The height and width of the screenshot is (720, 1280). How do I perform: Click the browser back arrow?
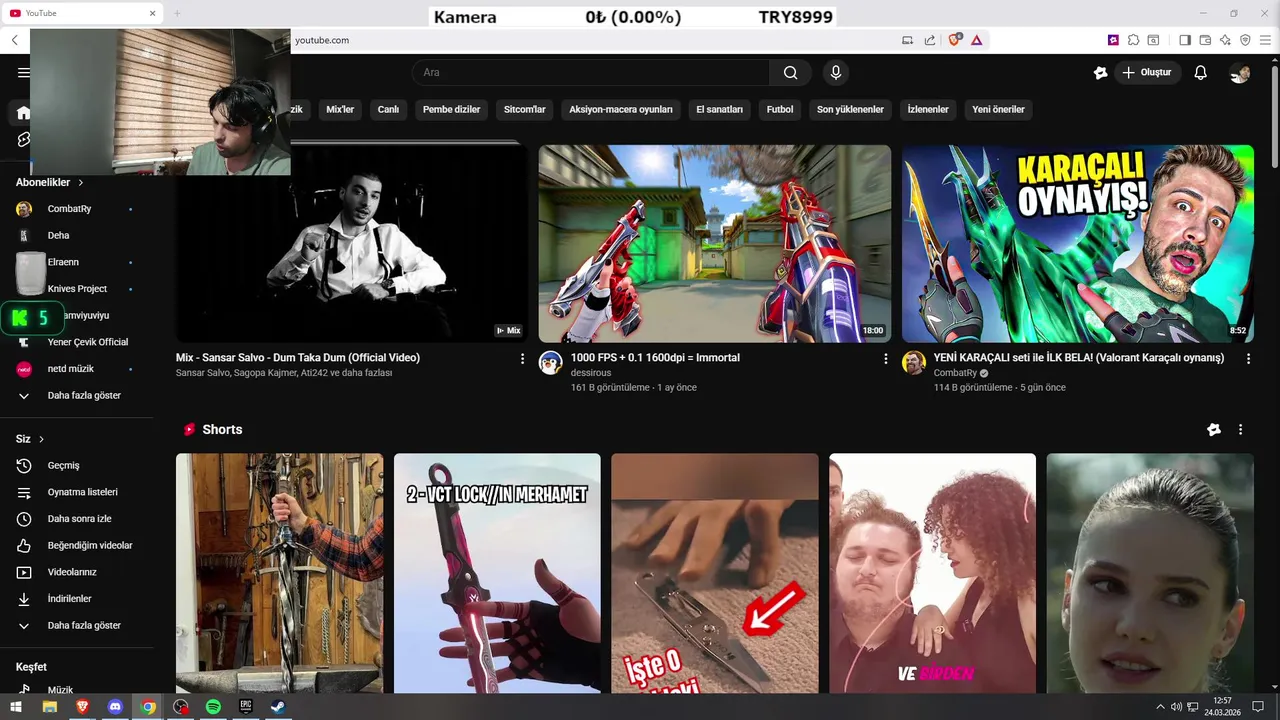tap(15, 40)
